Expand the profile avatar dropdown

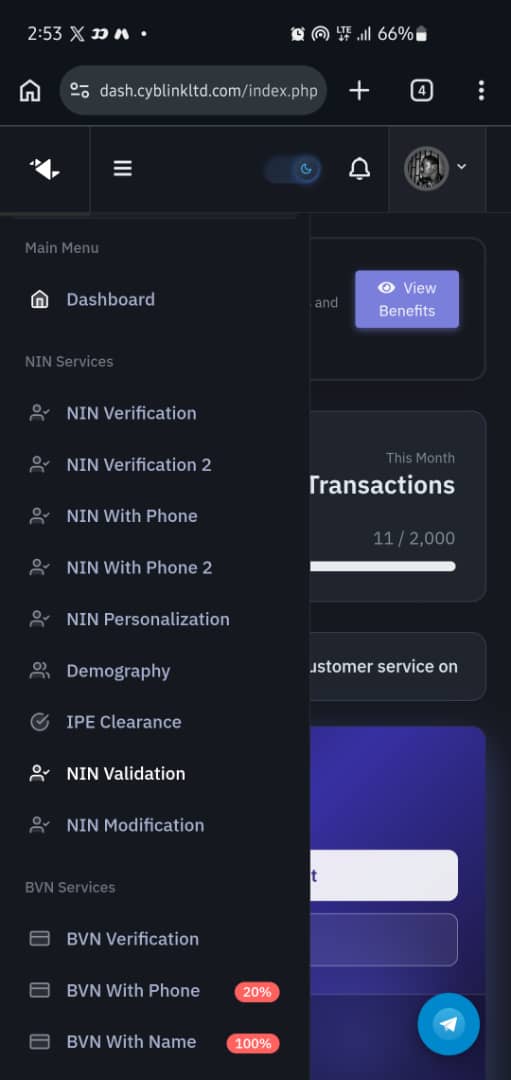coord(437,168)
